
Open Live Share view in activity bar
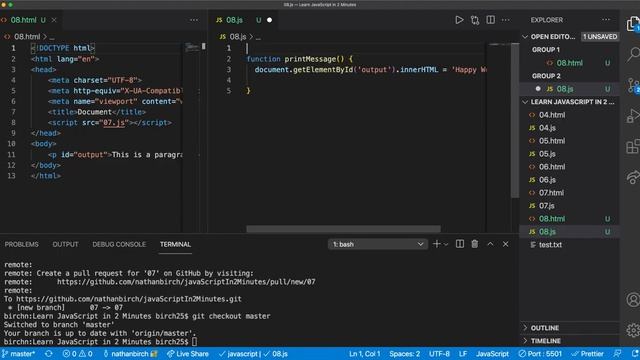[633, 177]
